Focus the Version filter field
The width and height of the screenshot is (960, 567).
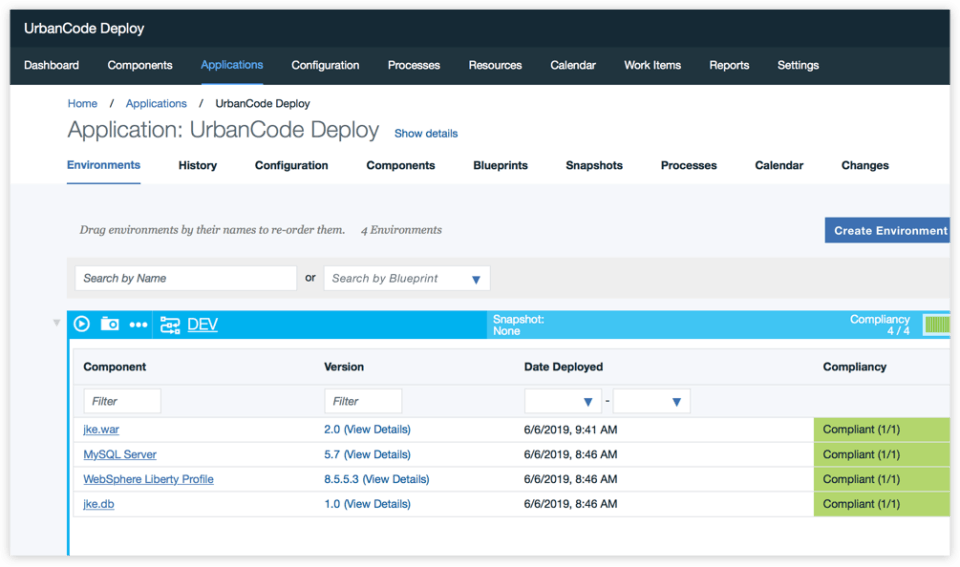click(363, 402)
